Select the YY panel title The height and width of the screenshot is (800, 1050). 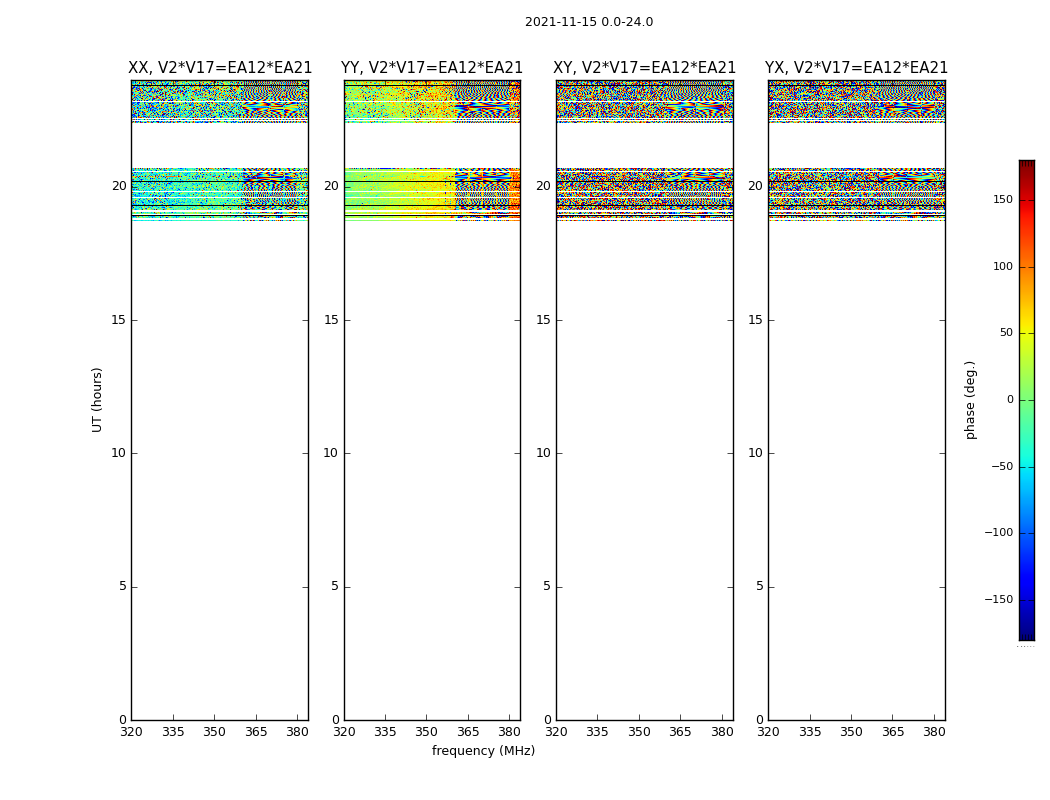pyautogui.click(x=432, y=68)
